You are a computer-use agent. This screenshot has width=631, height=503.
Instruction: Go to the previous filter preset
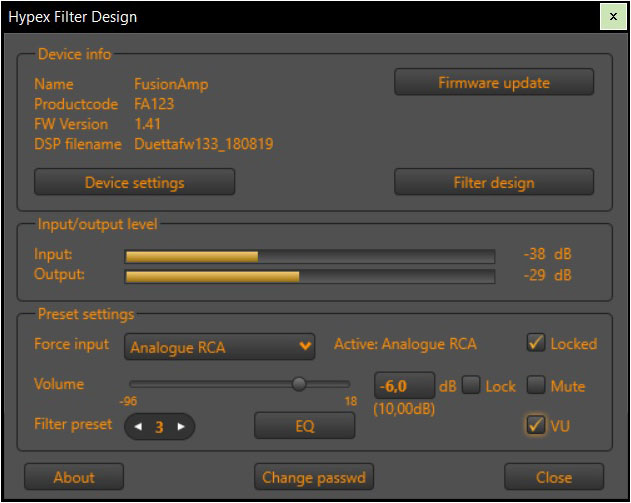(x=138, y=427)
